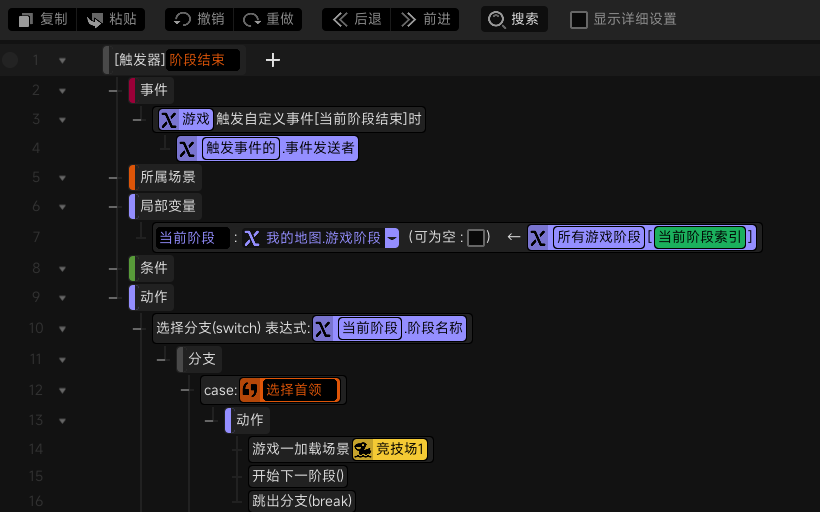Toggle the 可为空 checkbox on line 7

tap(475, 238)
